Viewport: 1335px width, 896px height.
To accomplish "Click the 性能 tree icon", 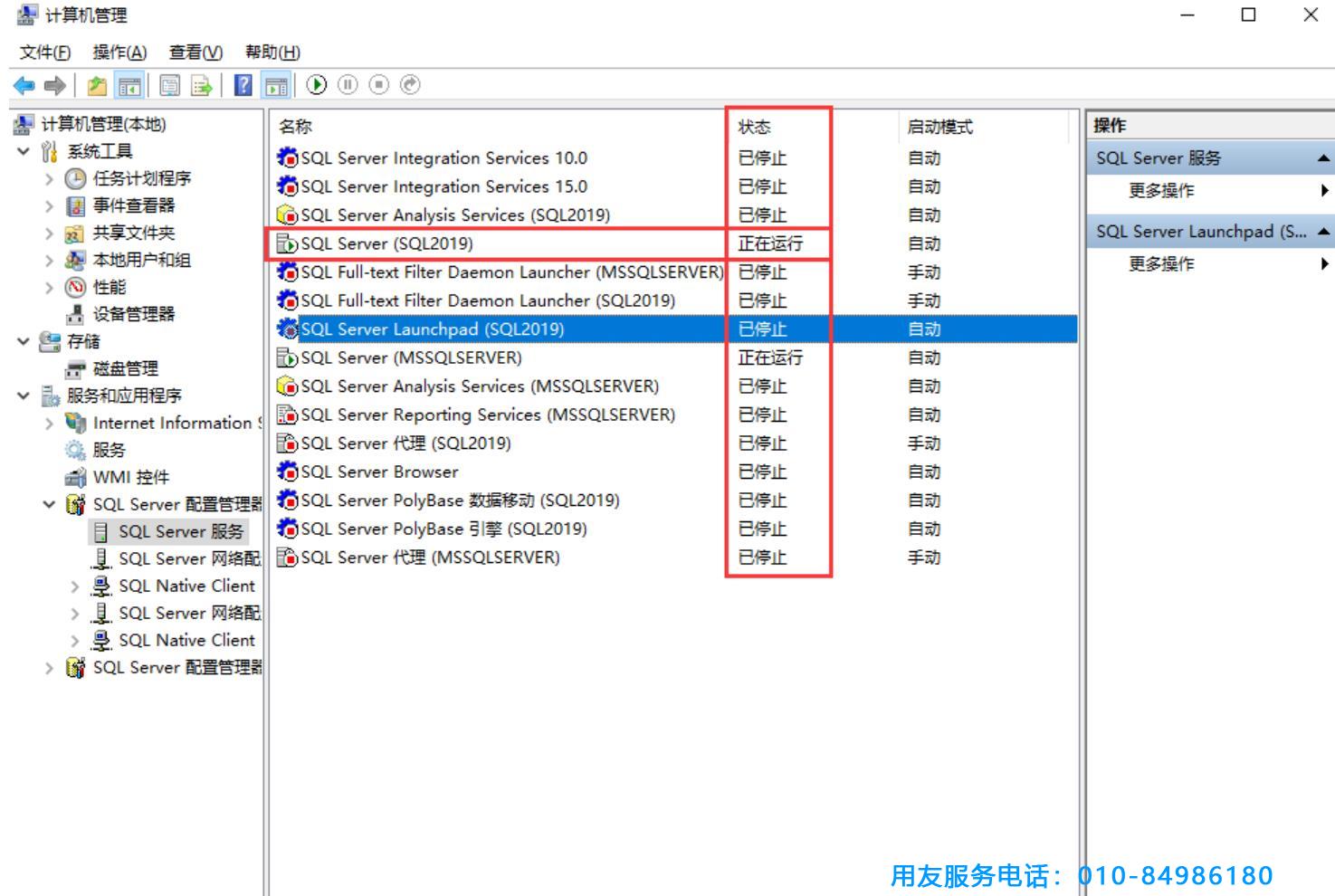I will (x=76, y=288).
